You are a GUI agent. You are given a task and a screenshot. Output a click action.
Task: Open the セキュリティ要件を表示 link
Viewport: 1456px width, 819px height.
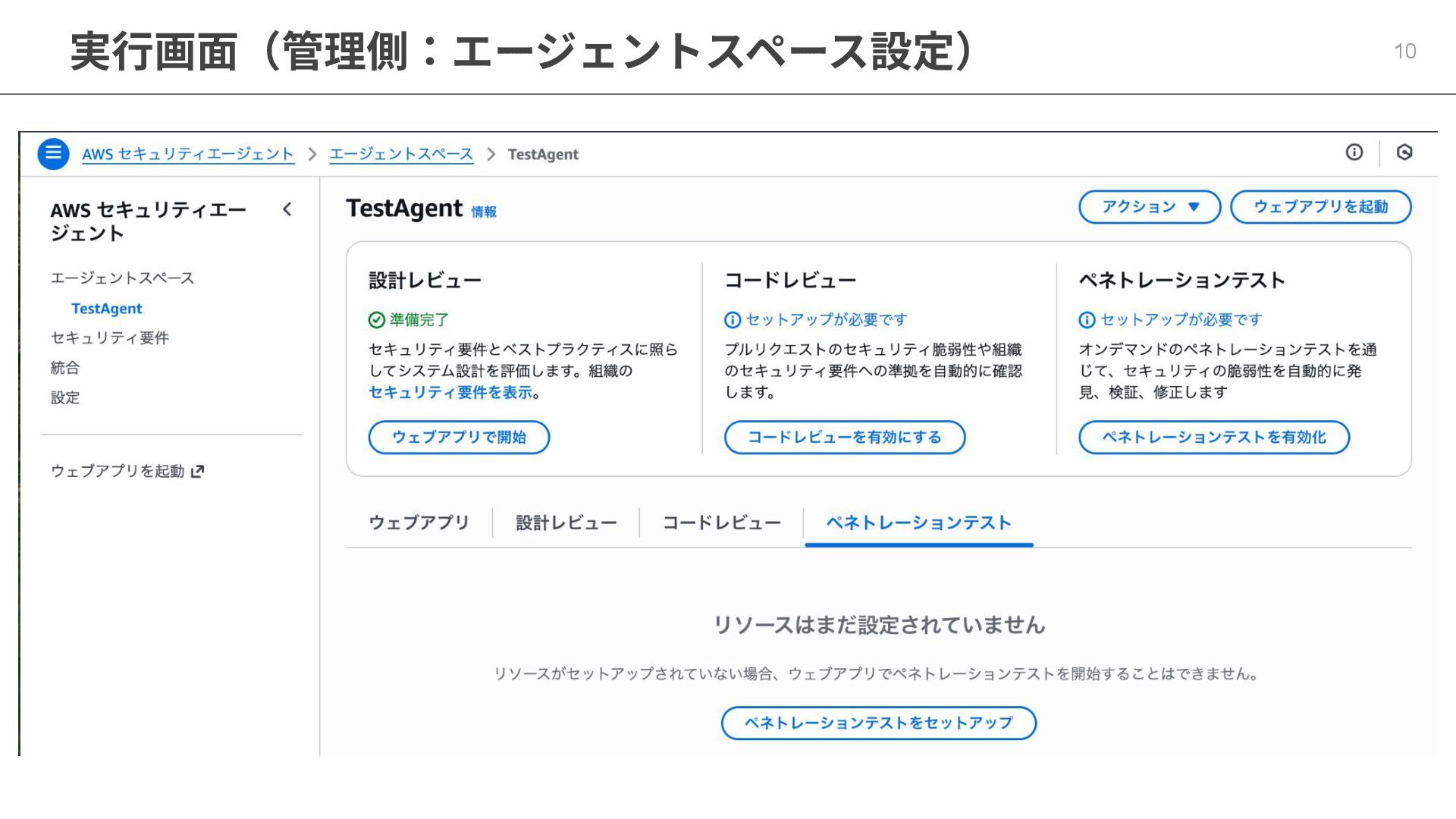coord(450,392)
